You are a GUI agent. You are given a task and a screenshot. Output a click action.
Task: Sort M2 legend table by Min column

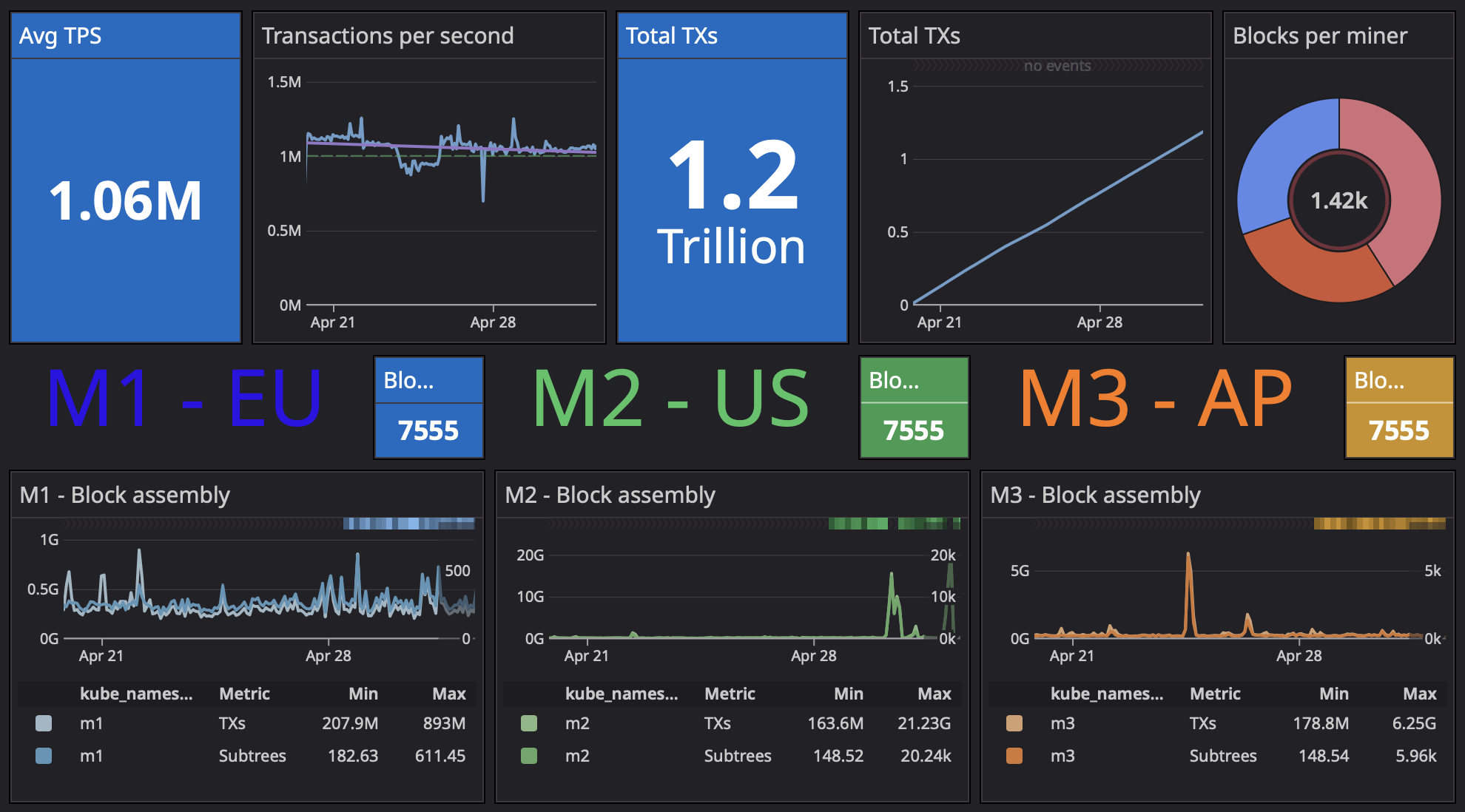click(x=848, y=694)
